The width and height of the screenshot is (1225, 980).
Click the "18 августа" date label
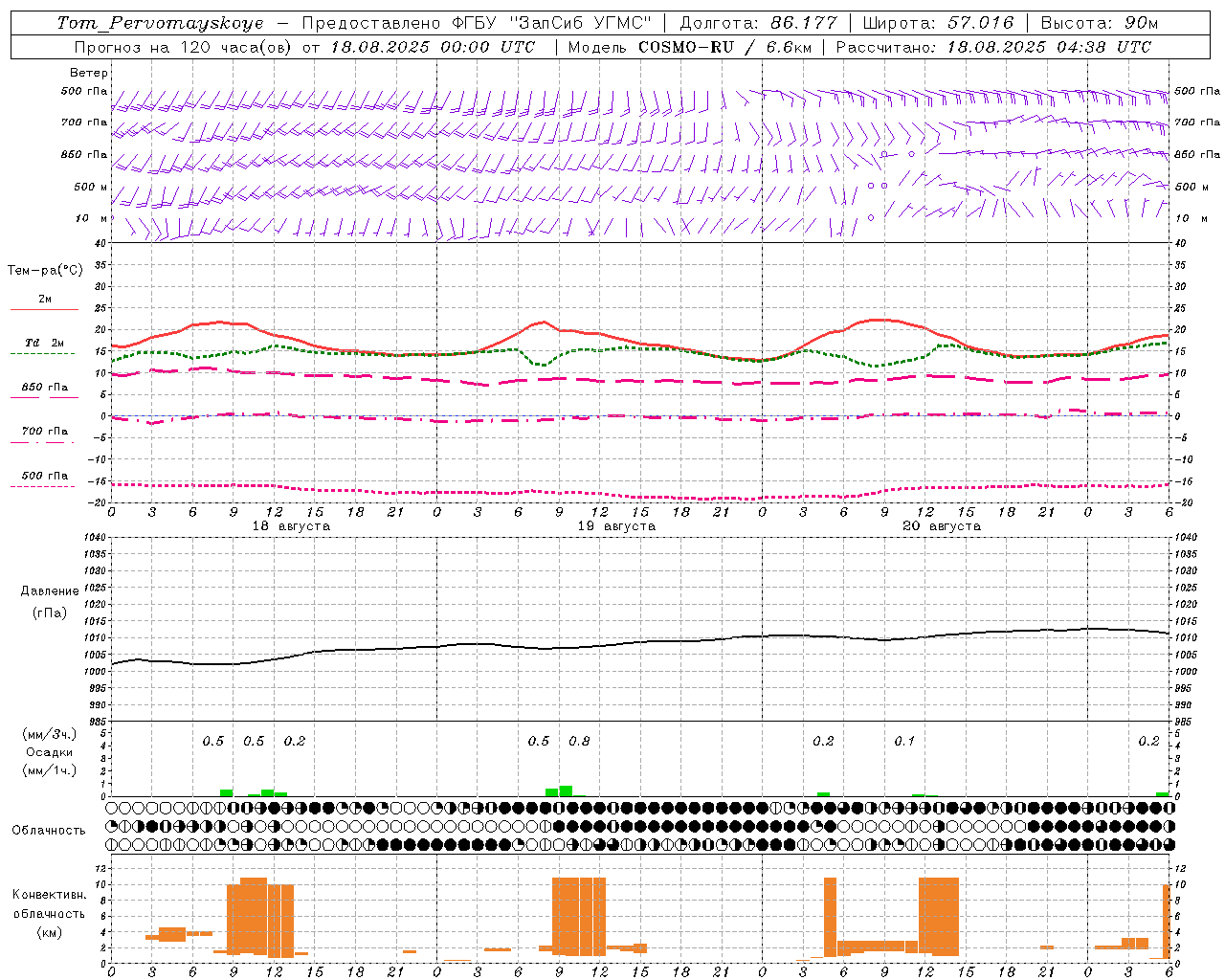coord(291,526)
